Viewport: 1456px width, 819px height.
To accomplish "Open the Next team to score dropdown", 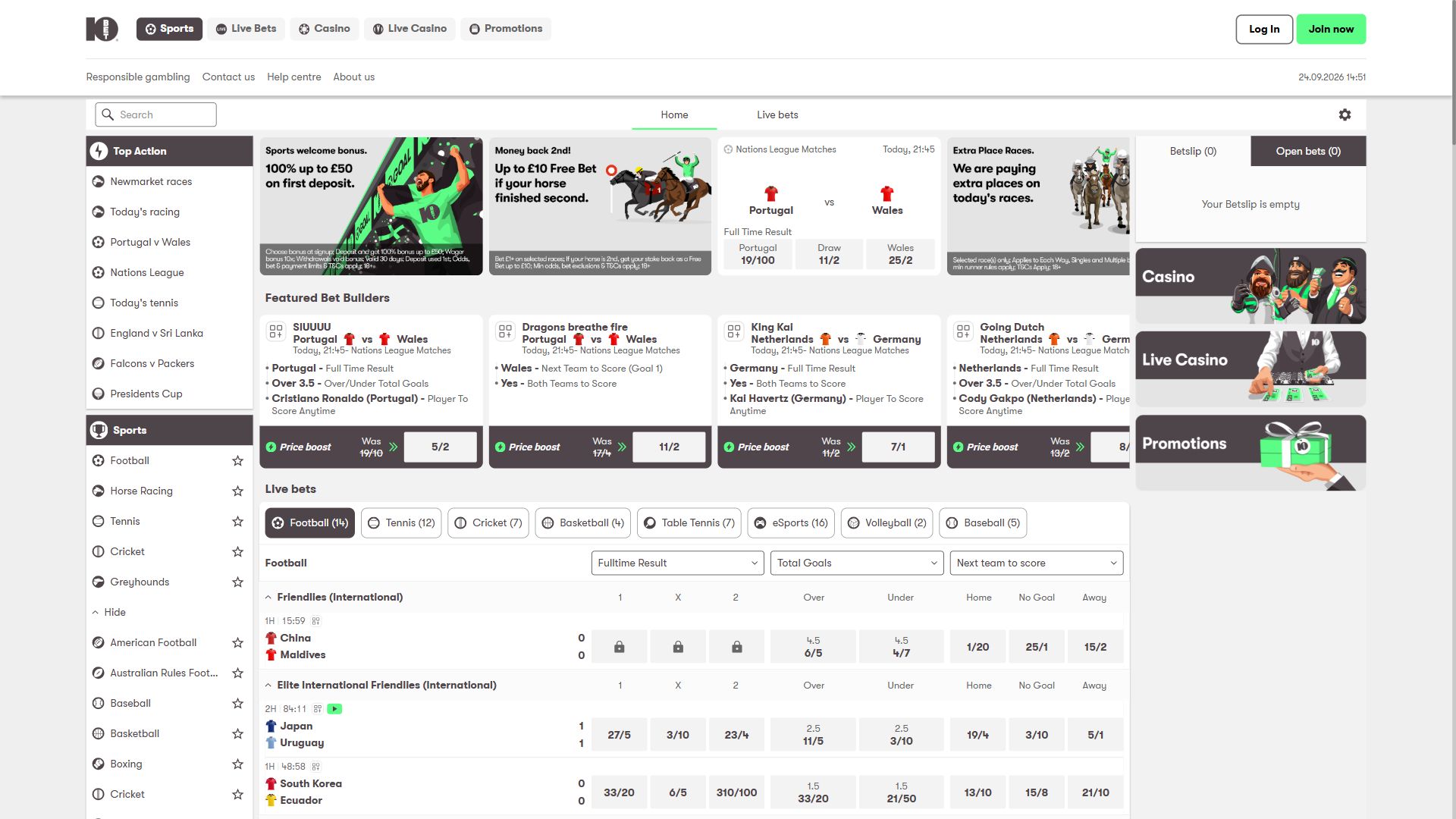I will tap(1037, 563).
